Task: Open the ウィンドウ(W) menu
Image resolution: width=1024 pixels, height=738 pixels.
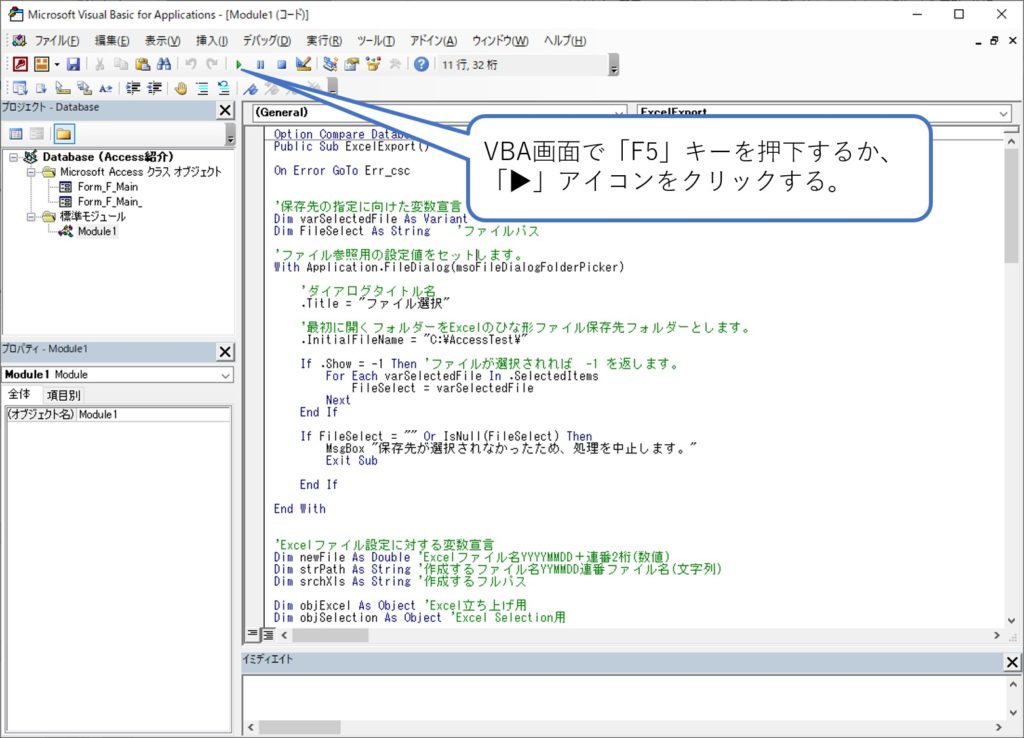Action: tap(500, 40)
